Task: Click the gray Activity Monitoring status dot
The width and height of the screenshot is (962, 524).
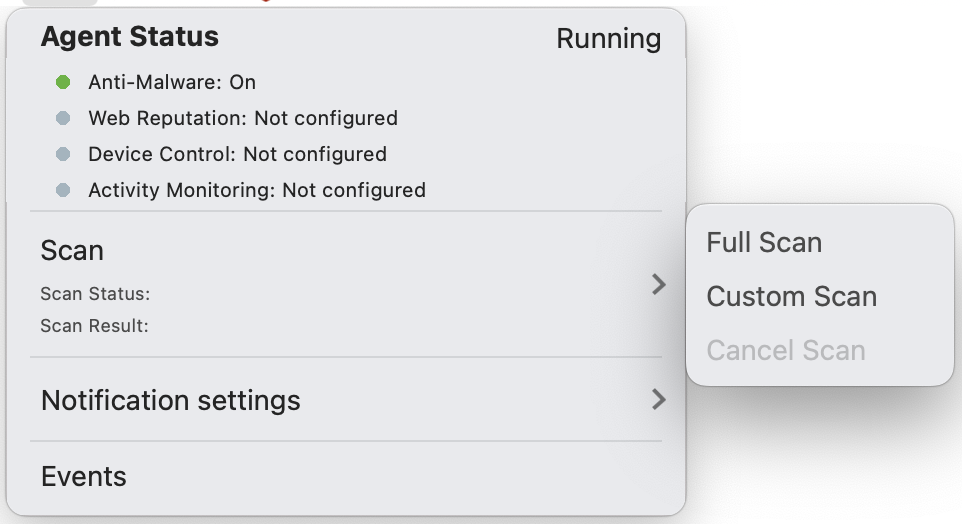Action: click(x=63, y=190)
